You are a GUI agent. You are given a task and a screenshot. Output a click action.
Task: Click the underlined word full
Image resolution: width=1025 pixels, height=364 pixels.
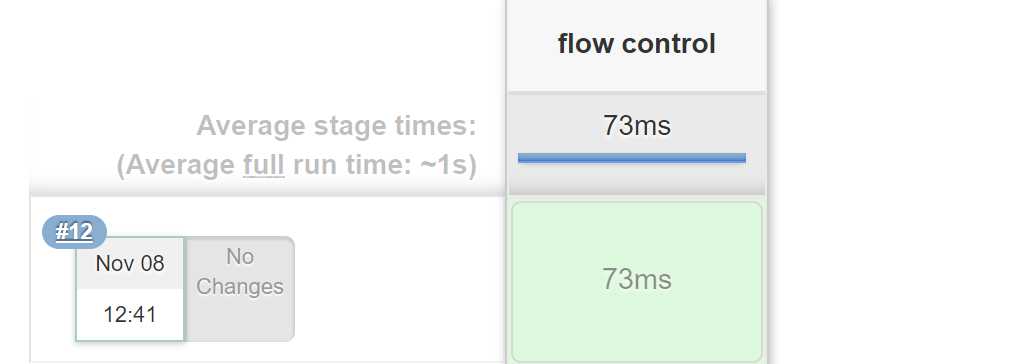point(263,165)
